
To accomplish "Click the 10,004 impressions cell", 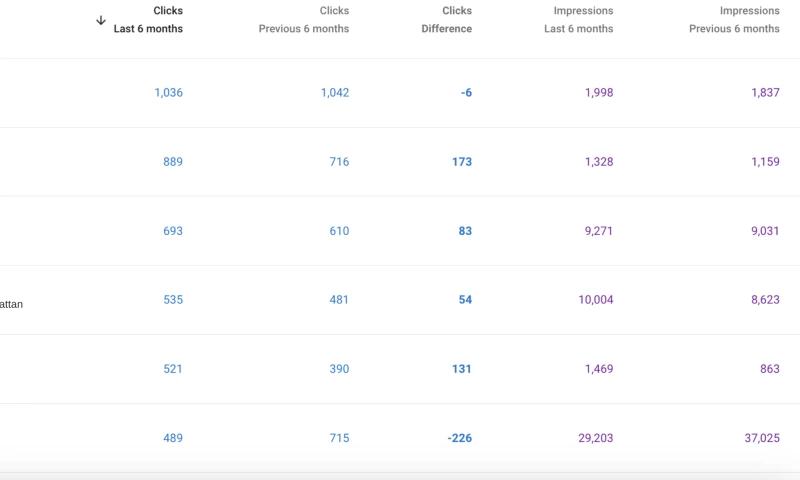I will tap(595, 300).
